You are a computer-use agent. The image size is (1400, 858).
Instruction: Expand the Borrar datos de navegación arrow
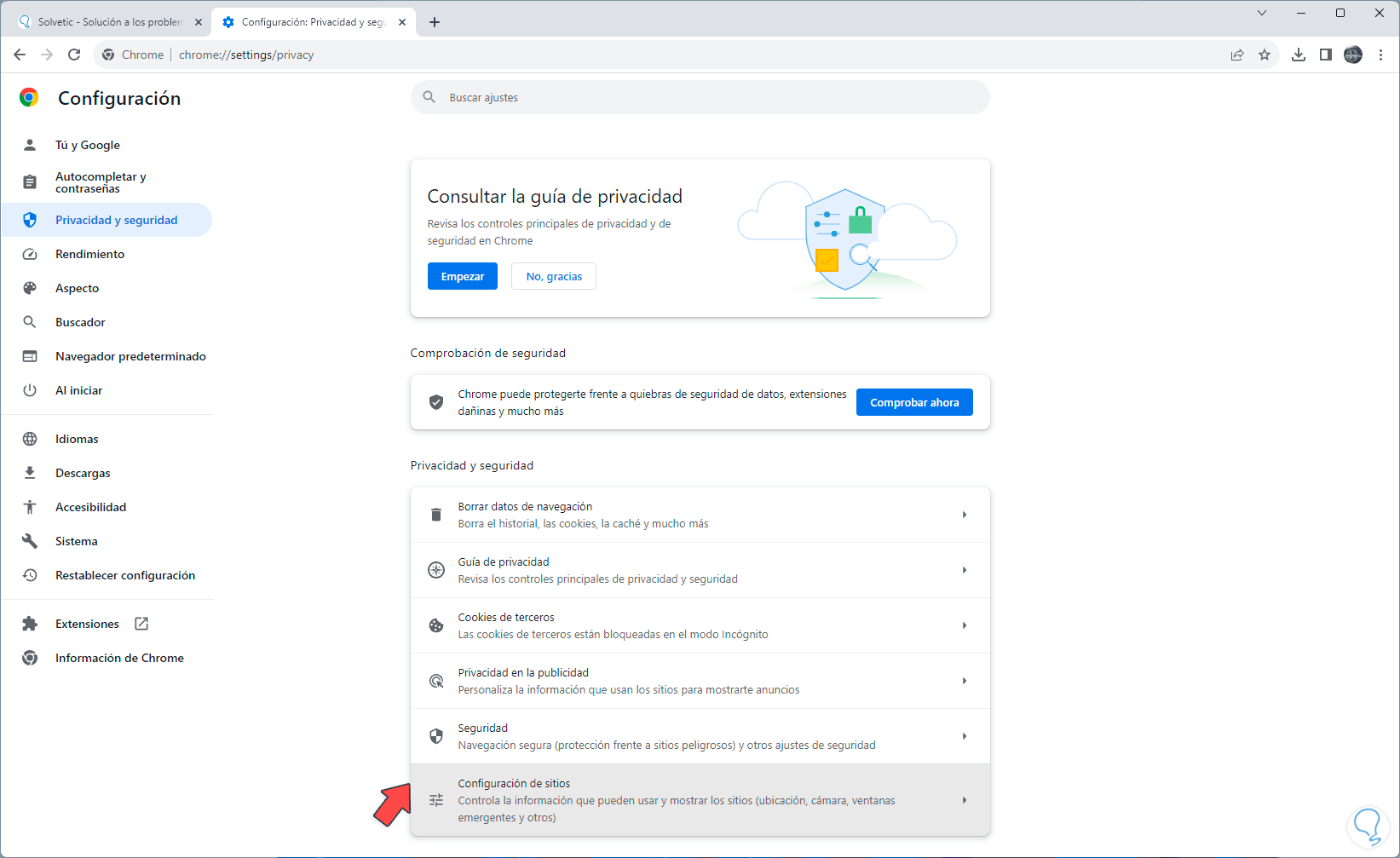point(965,515)
